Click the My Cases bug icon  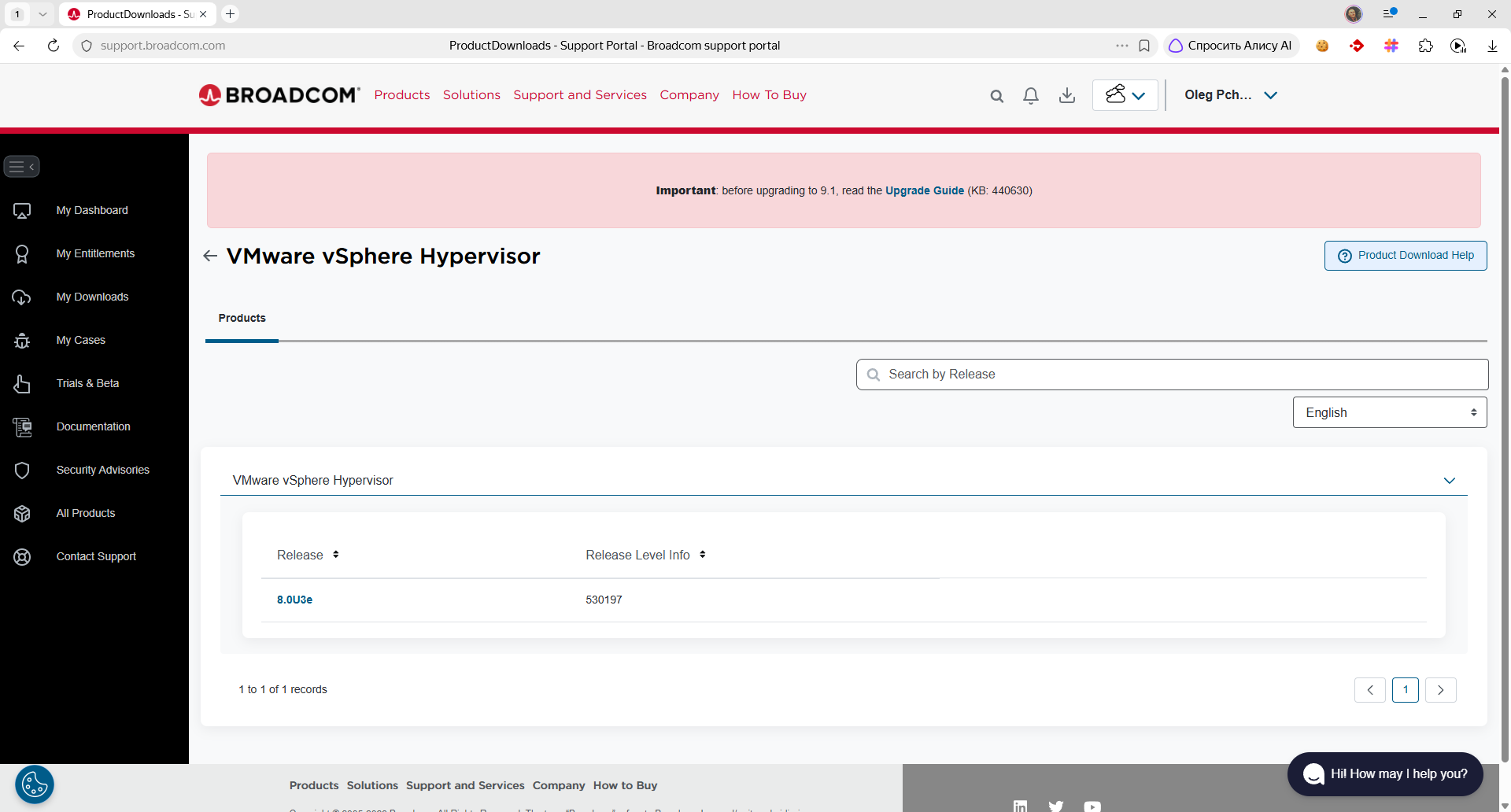point(22,341)
